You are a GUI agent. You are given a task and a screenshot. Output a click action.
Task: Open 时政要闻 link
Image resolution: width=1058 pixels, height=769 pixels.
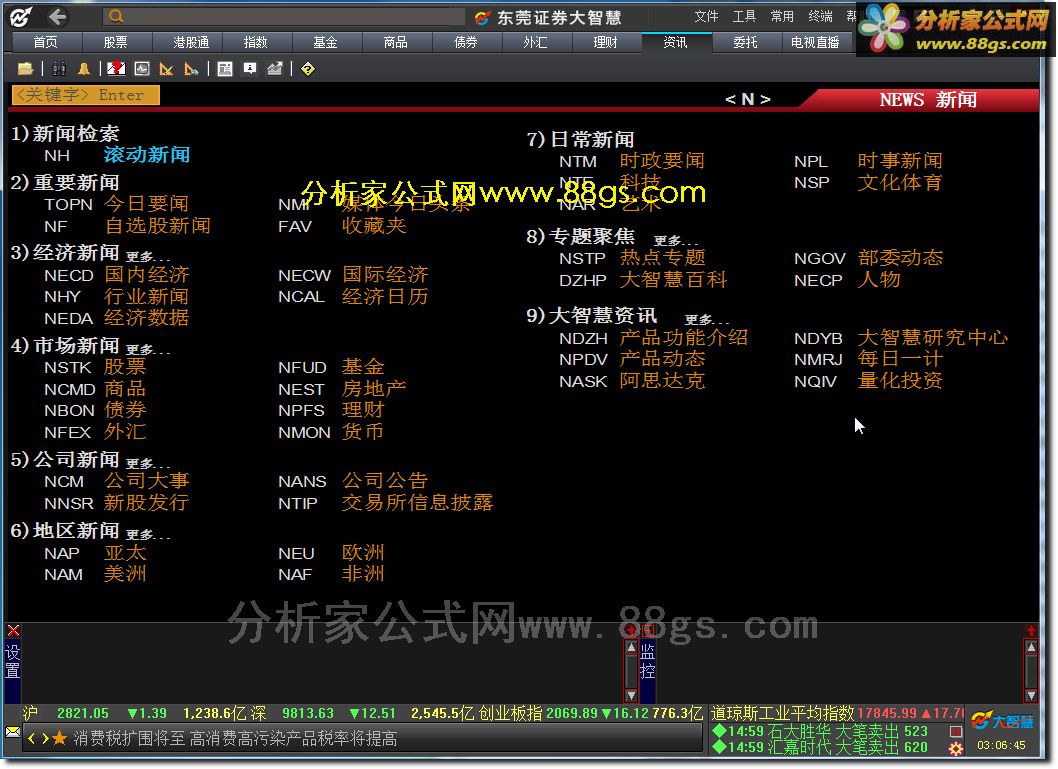click(663, 161)
